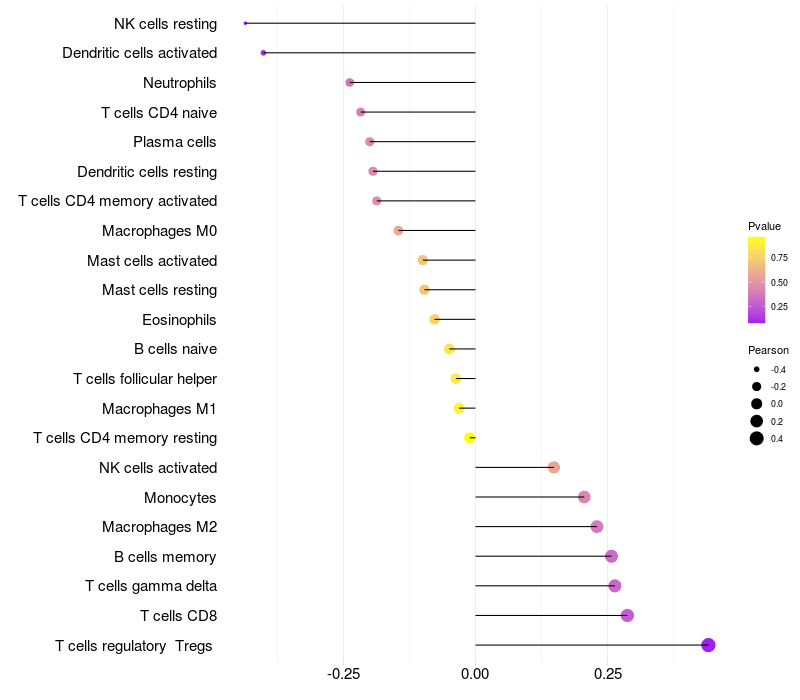The image size is (800, 700).
Task: Select the T cells CD8 data point
Action: [x=627, y=615]
